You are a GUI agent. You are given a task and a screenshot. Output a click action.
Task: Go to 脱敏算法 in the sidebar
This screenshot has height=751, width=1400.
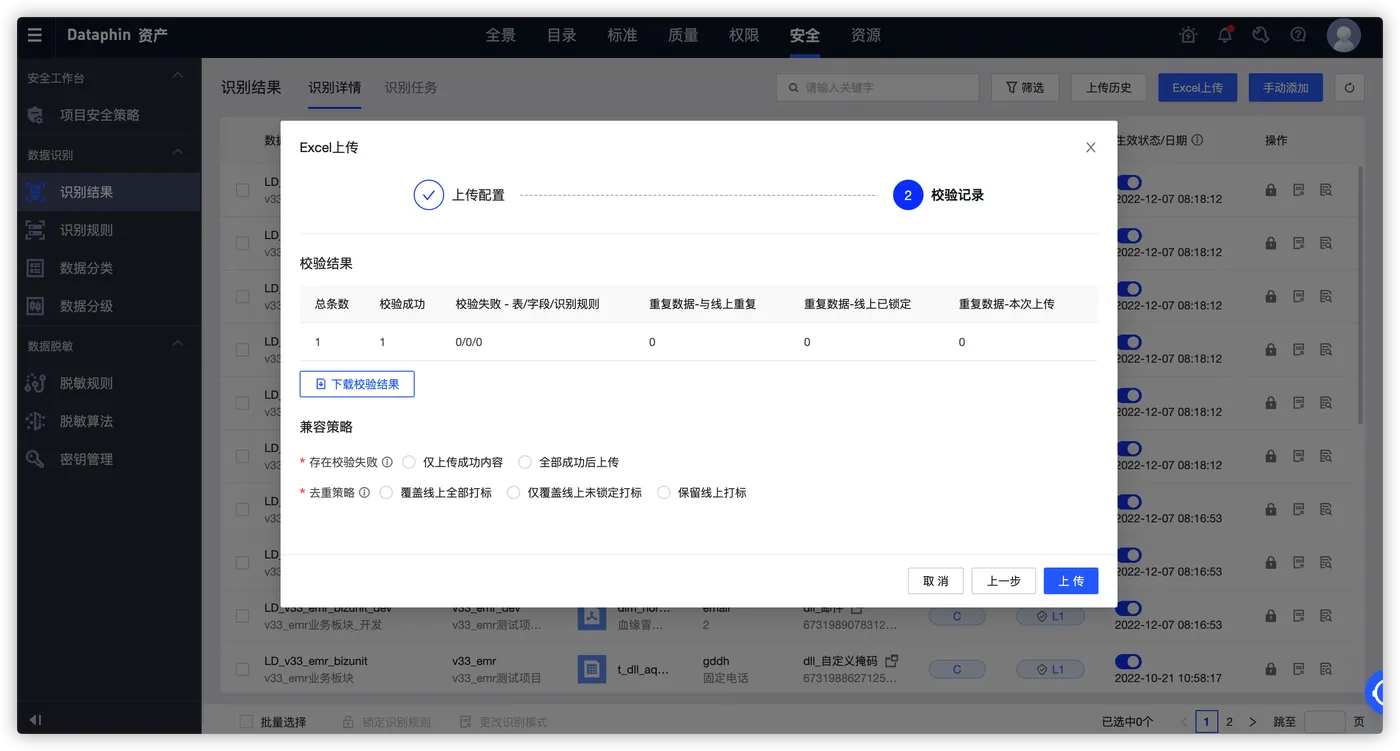[x=108, y=421]
